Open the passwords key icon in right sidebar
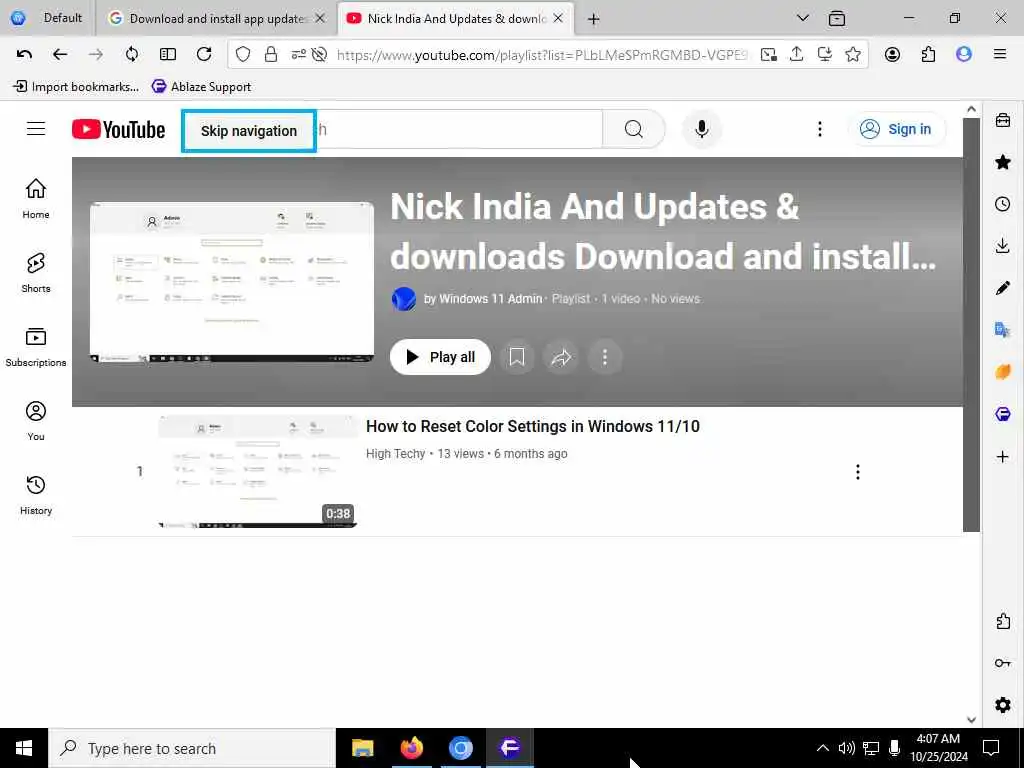 tap(1002, 664)
